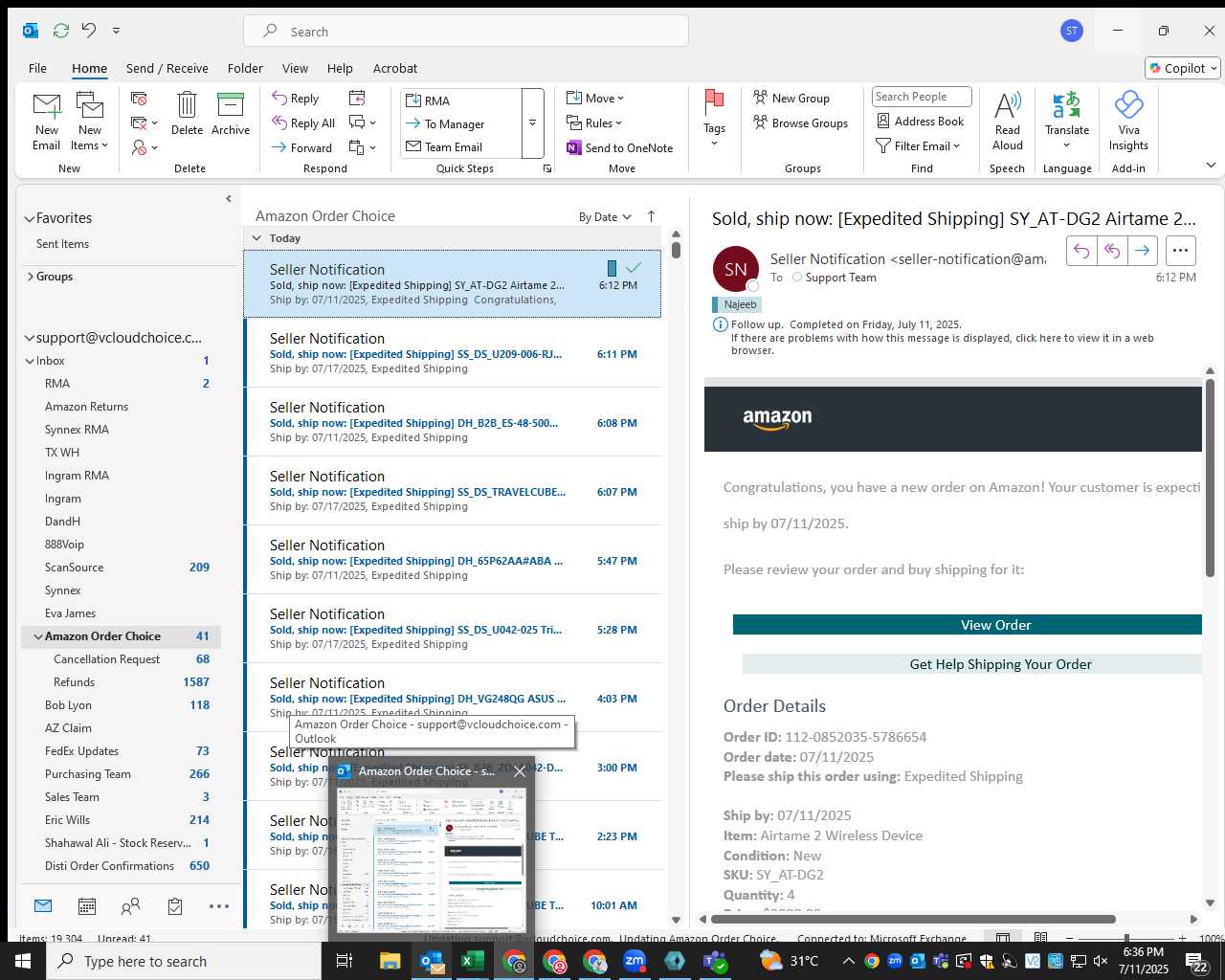
Task: Click the View Order button in email
Action: click(967, 625)
